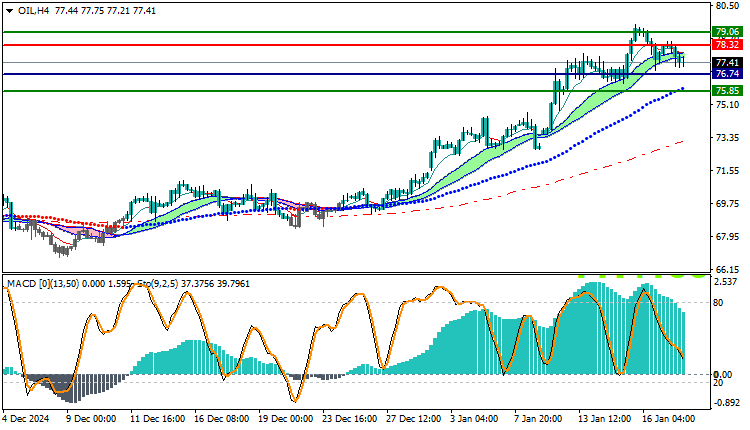Viewport: 750px width, 430px height.
Task: Click the 7 Jan 20:00 time label
Action: tap(538, 419)
